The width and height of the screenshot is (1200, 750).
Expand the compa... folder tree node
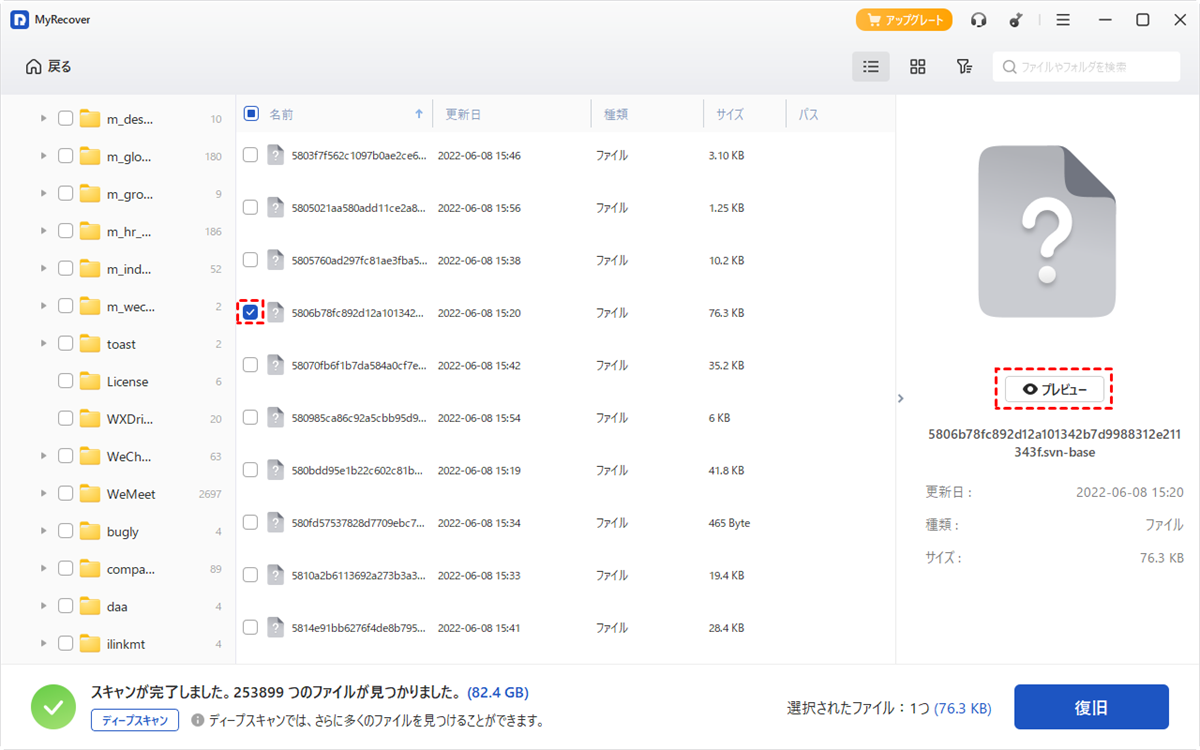point(43,569)
